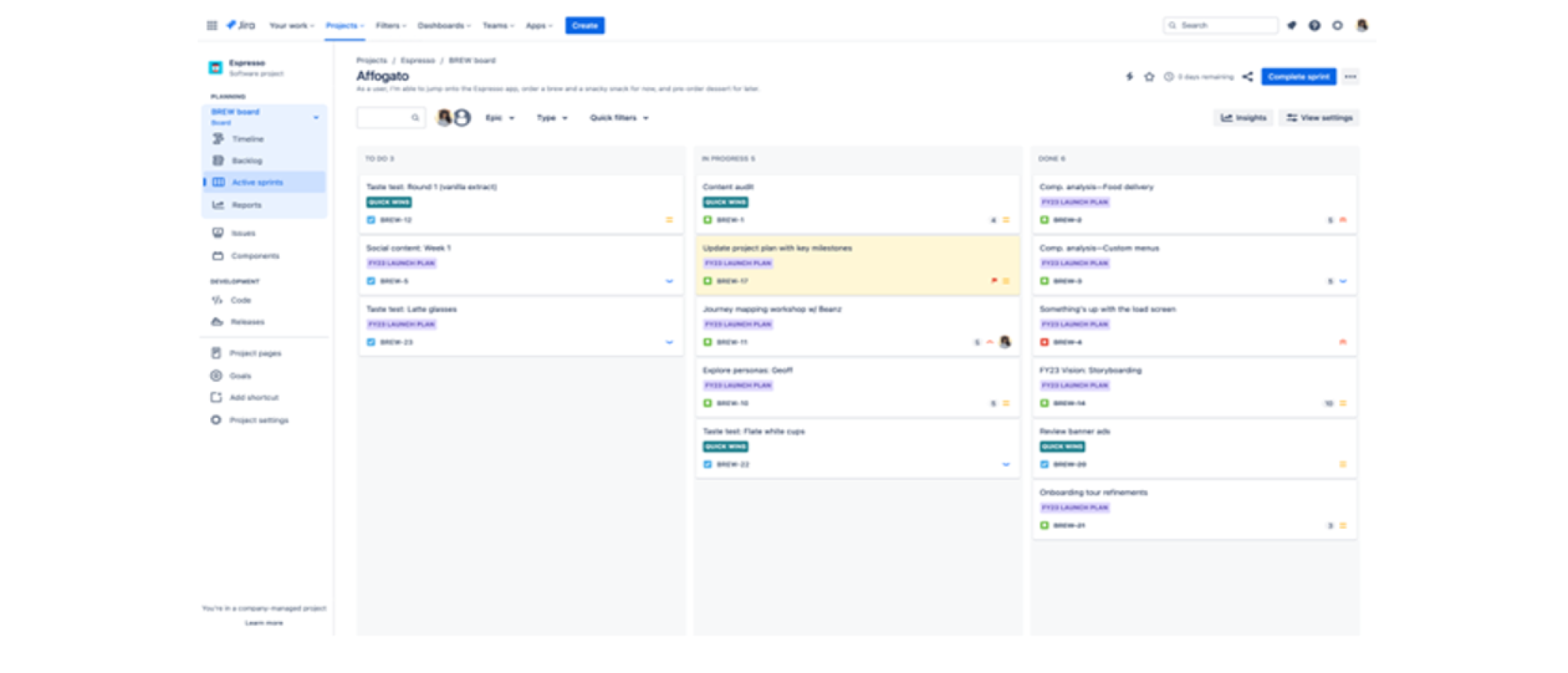1568x673 pixels.
Task: Click the Espresso project icon
Action: pyautogui.click(x=216, y=67)
